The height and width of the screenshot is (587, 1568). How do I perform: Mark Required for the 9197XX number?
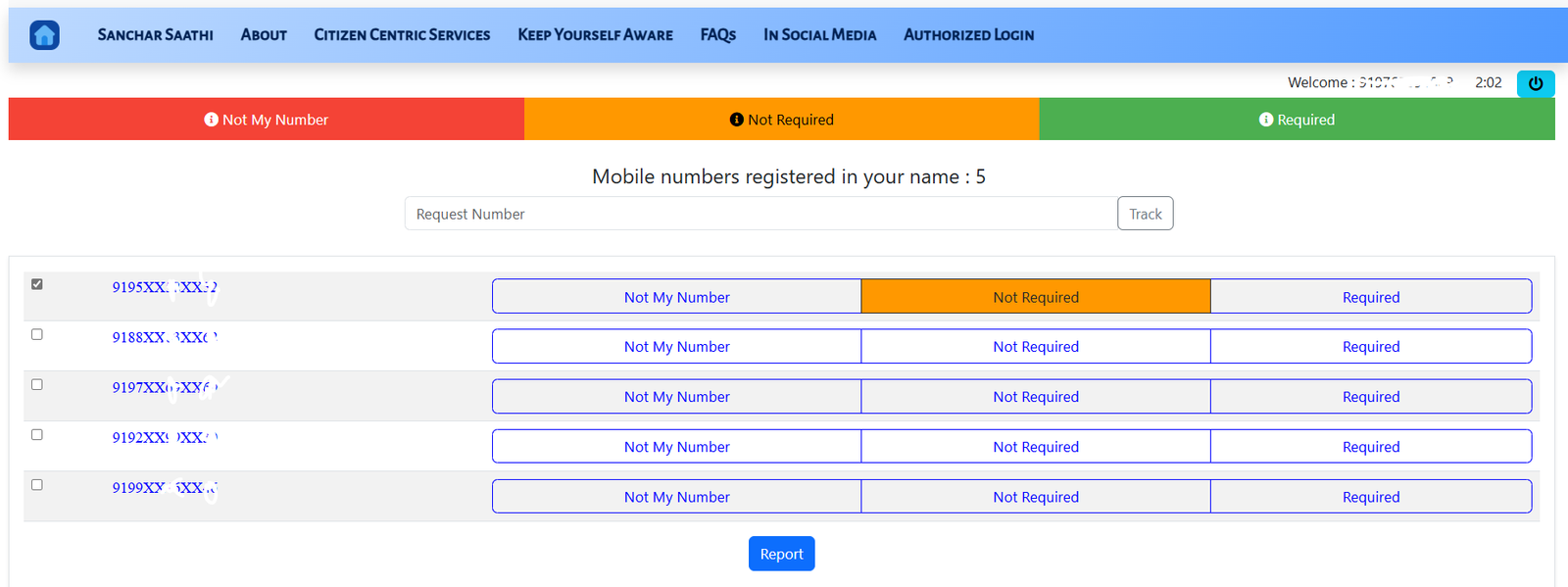point(1370,397)
